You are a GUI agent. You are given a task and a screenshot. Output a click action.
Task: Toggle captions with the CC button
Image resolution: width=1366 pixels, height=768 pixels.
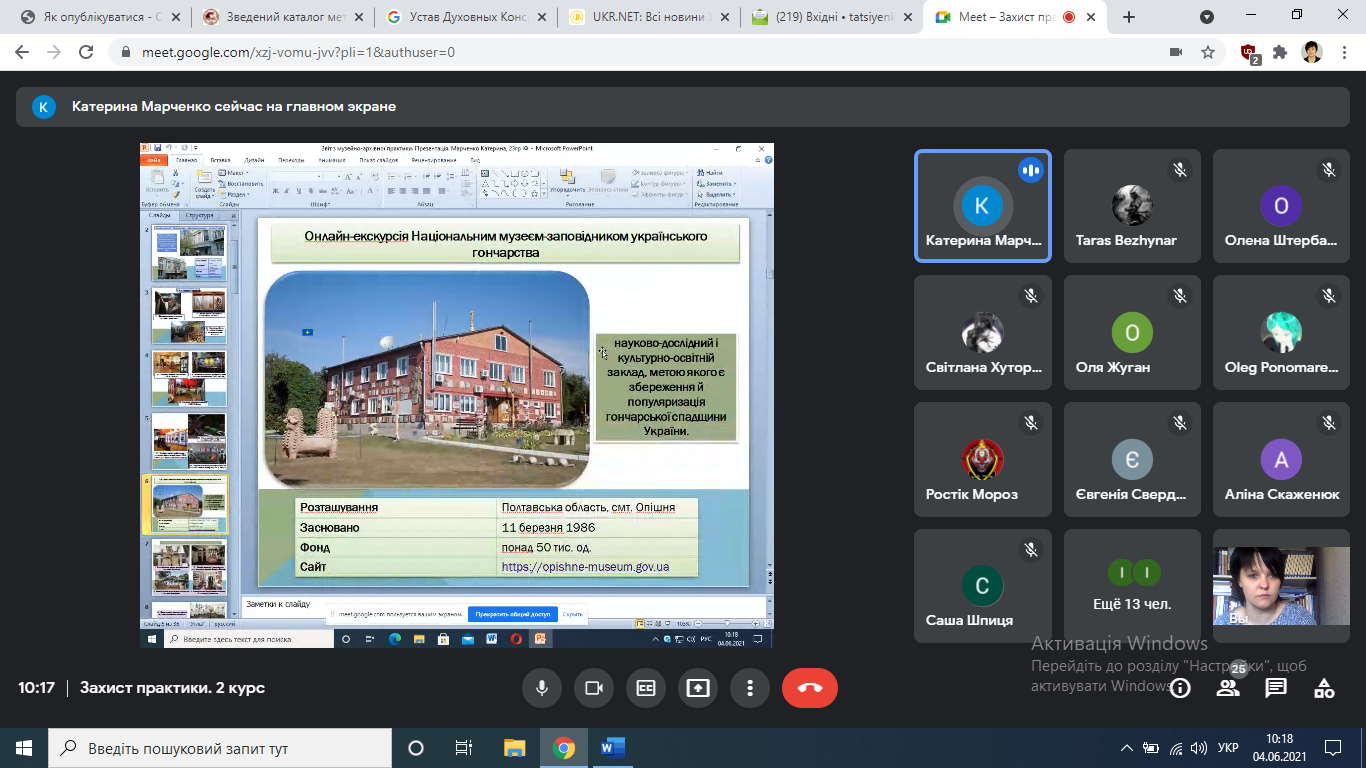645,688
